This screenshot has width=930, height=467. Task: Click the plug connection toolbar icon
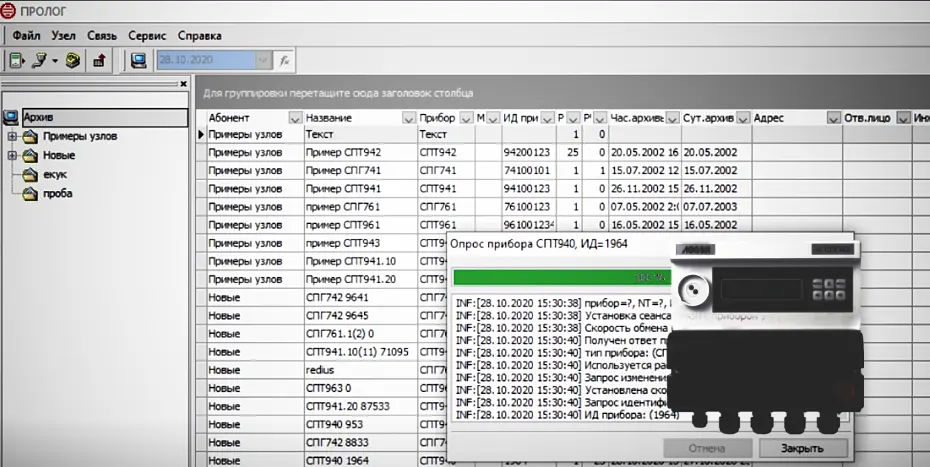point(40,60)
